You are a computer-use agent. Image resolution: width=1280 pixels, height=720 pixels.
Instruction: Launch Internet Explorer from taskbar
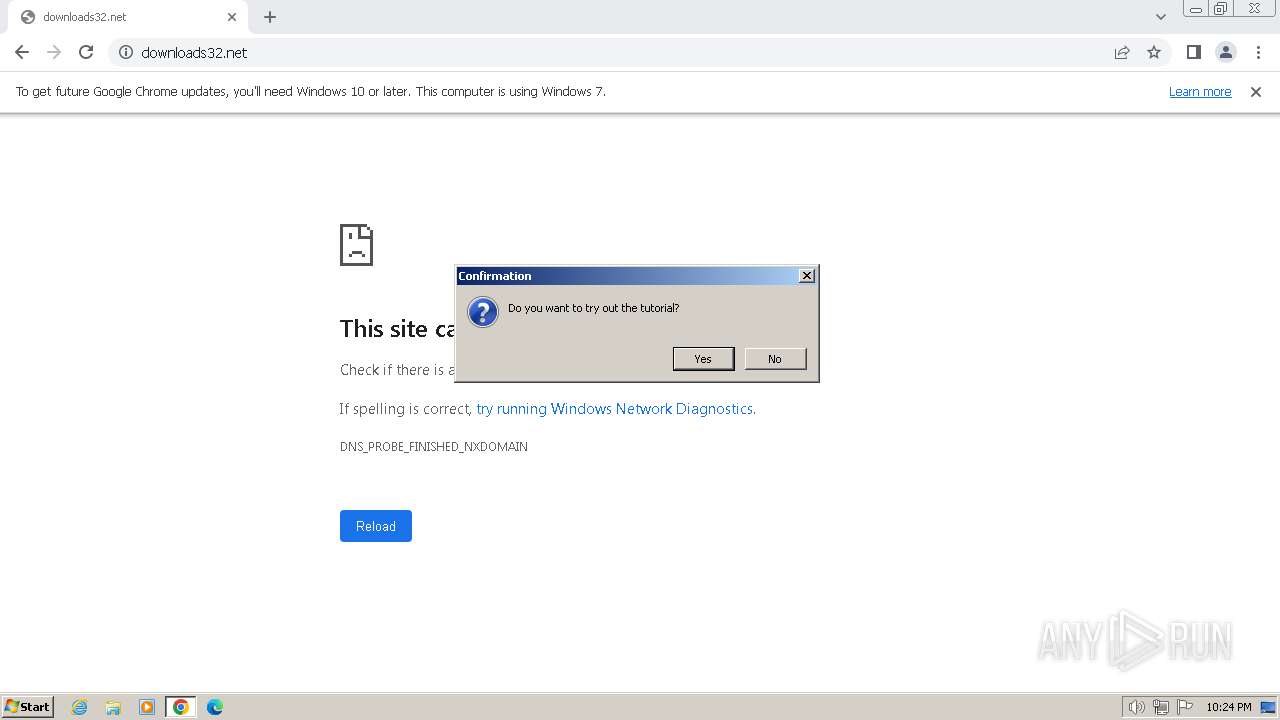pyautogui.click(x=80, y=707)
